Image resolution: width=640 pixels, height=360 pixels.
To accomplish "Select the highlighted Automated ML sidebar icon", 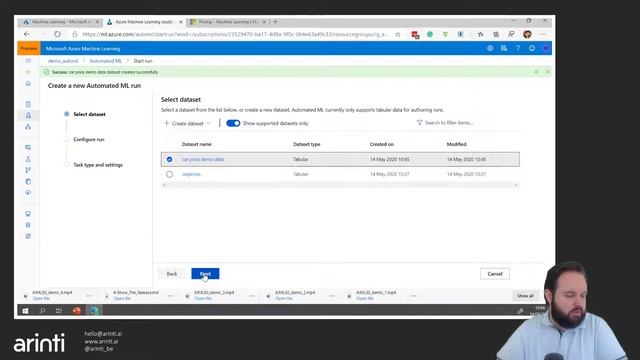I will (28, 116).
